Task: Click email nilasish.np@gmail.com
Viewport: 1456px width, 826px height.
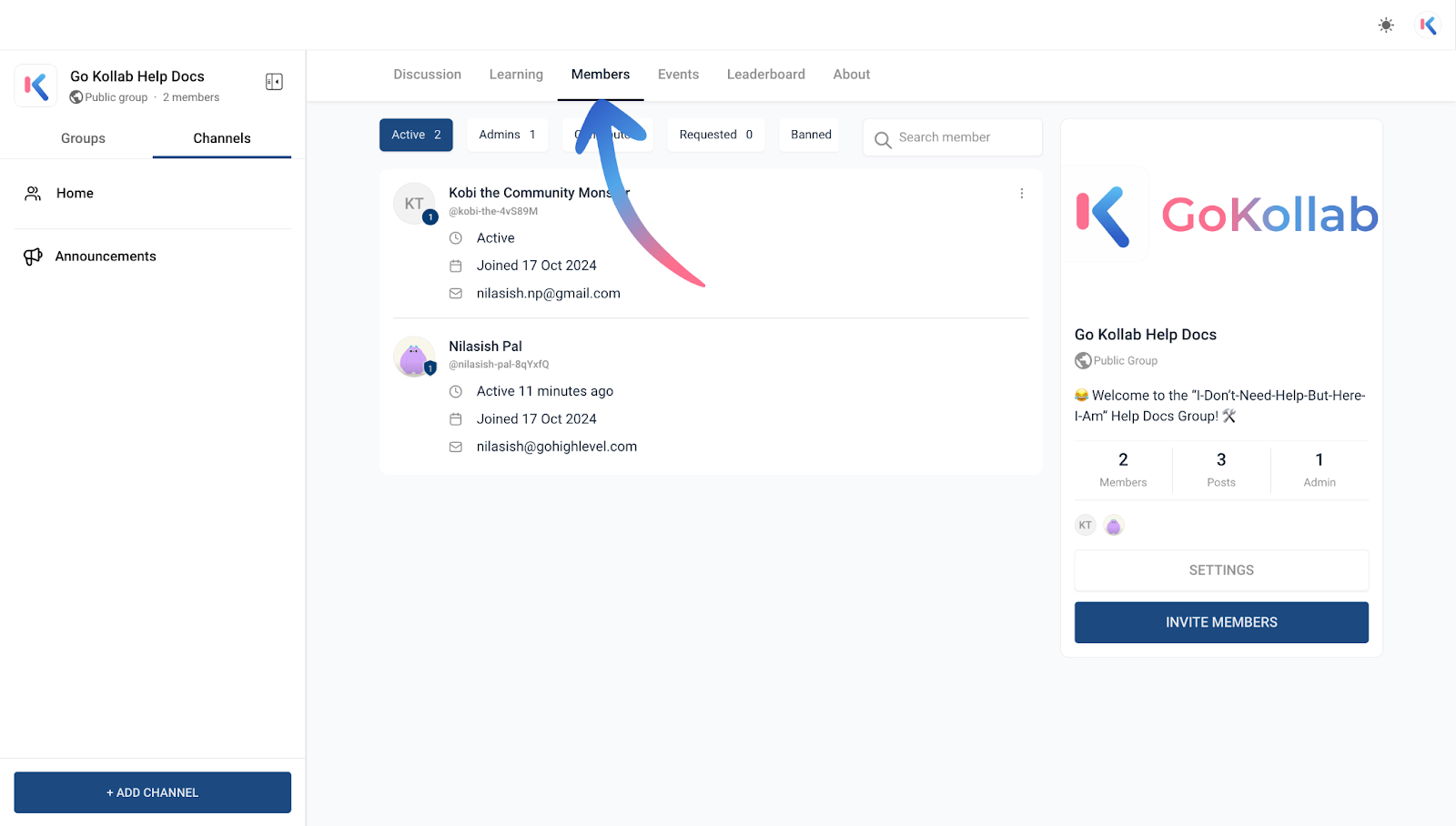Action: [549, 293]
